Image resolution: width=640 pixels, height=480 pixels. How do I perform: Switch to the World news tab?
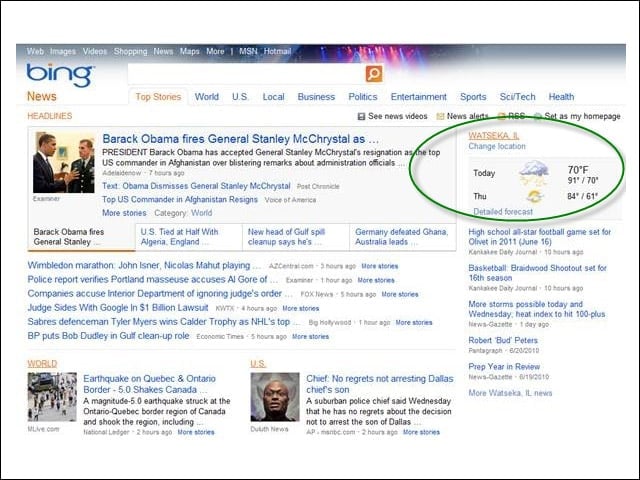[x=207, y=97]
